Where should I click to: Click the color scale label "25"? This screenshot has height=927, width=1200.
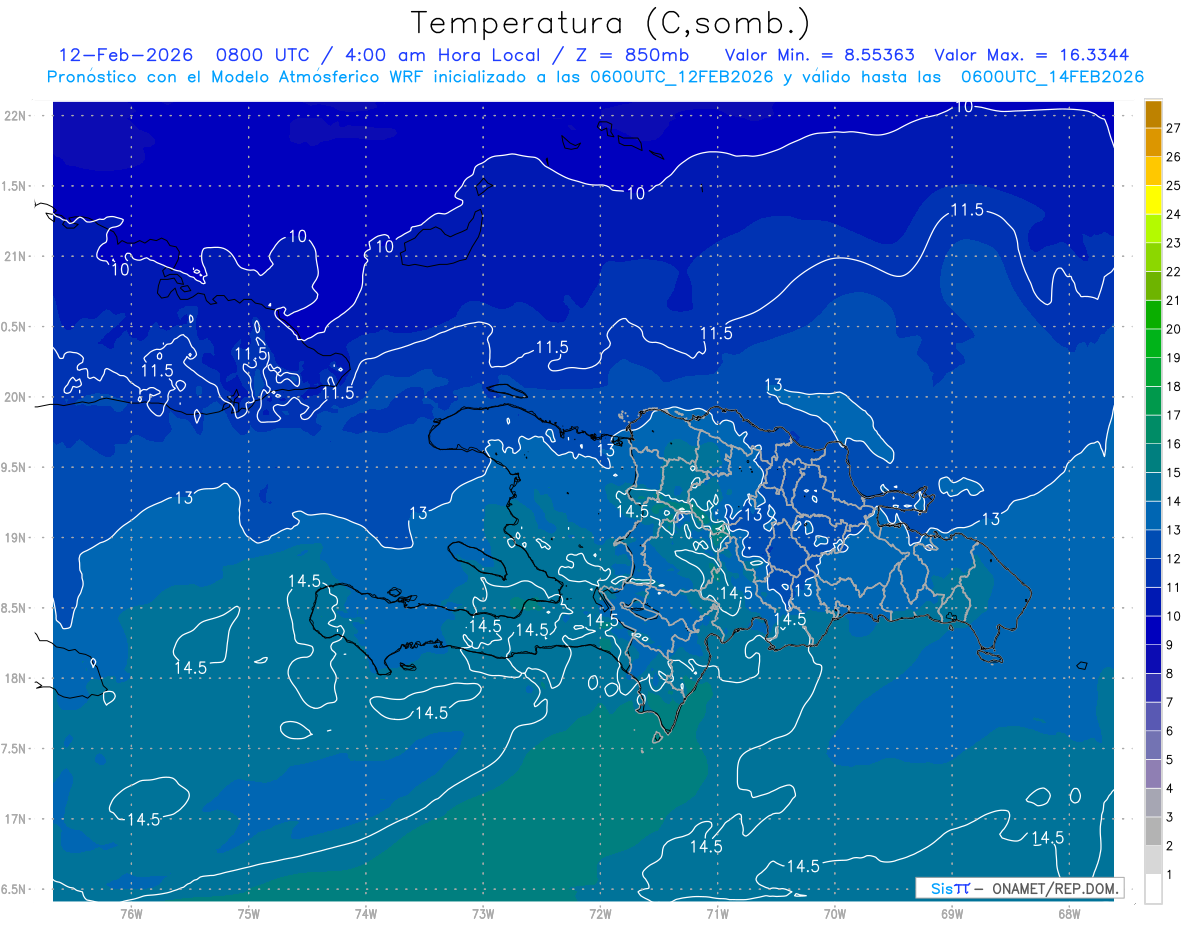point(1173,186)
